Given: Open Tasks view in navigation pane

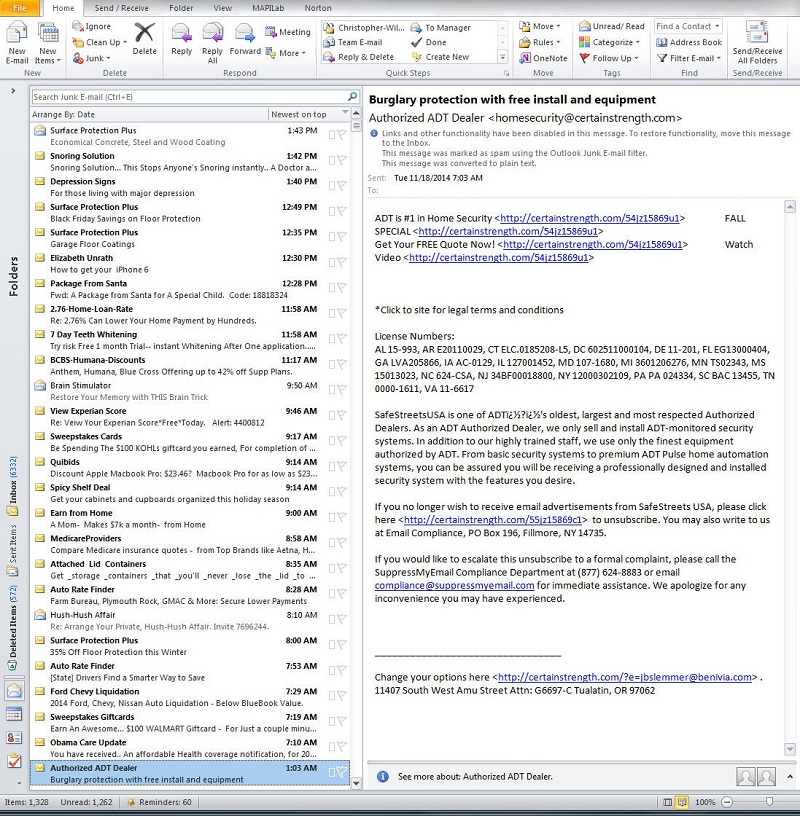Looking at the screenshot, I should (14, 761).
